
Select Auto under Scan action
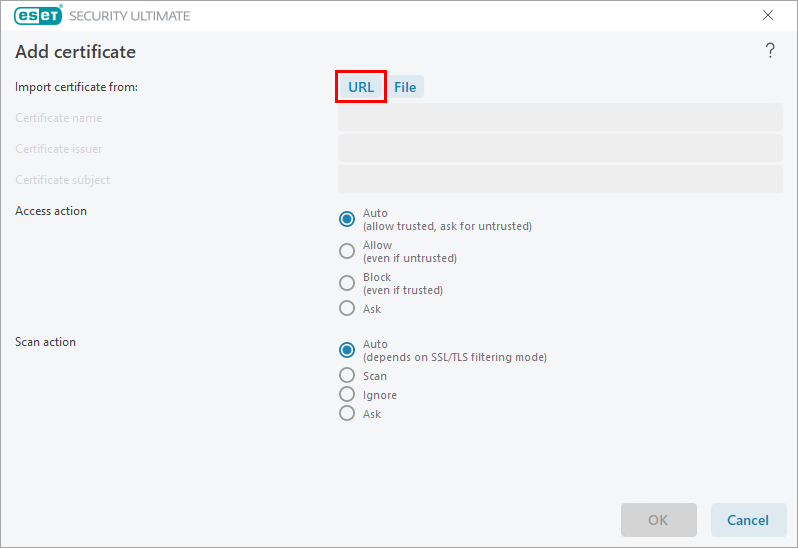[347, 350]
